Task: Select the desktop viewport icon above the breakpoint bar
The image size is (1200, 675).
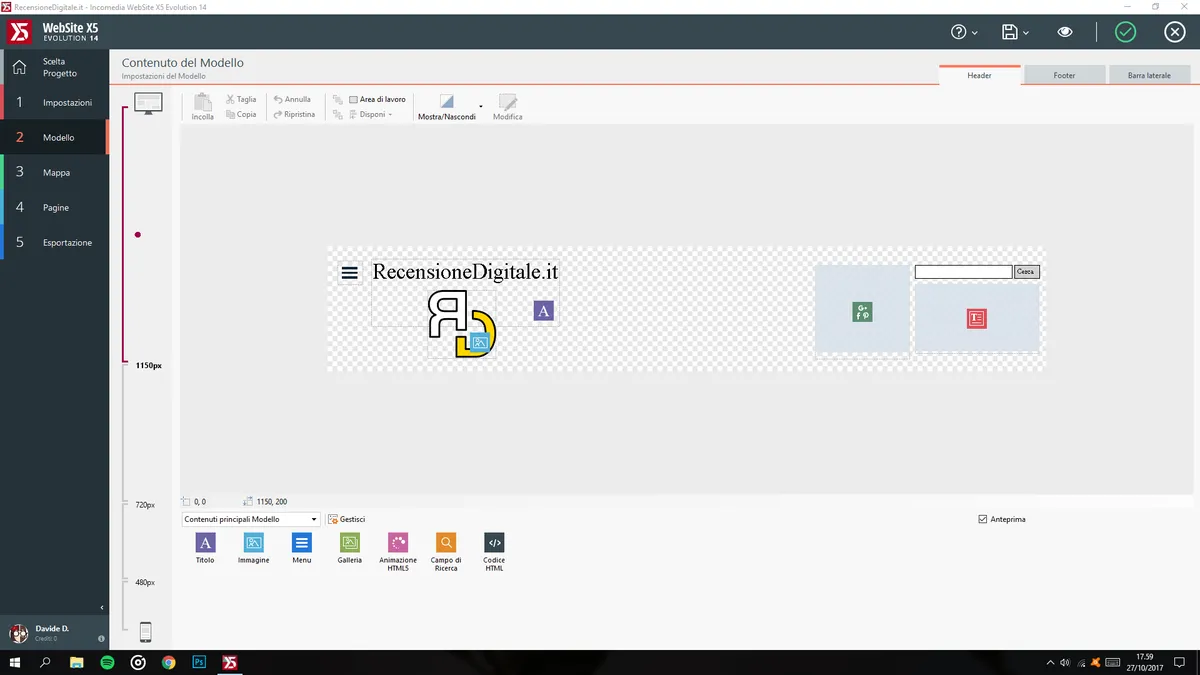Action: click(x=148, y=103)
